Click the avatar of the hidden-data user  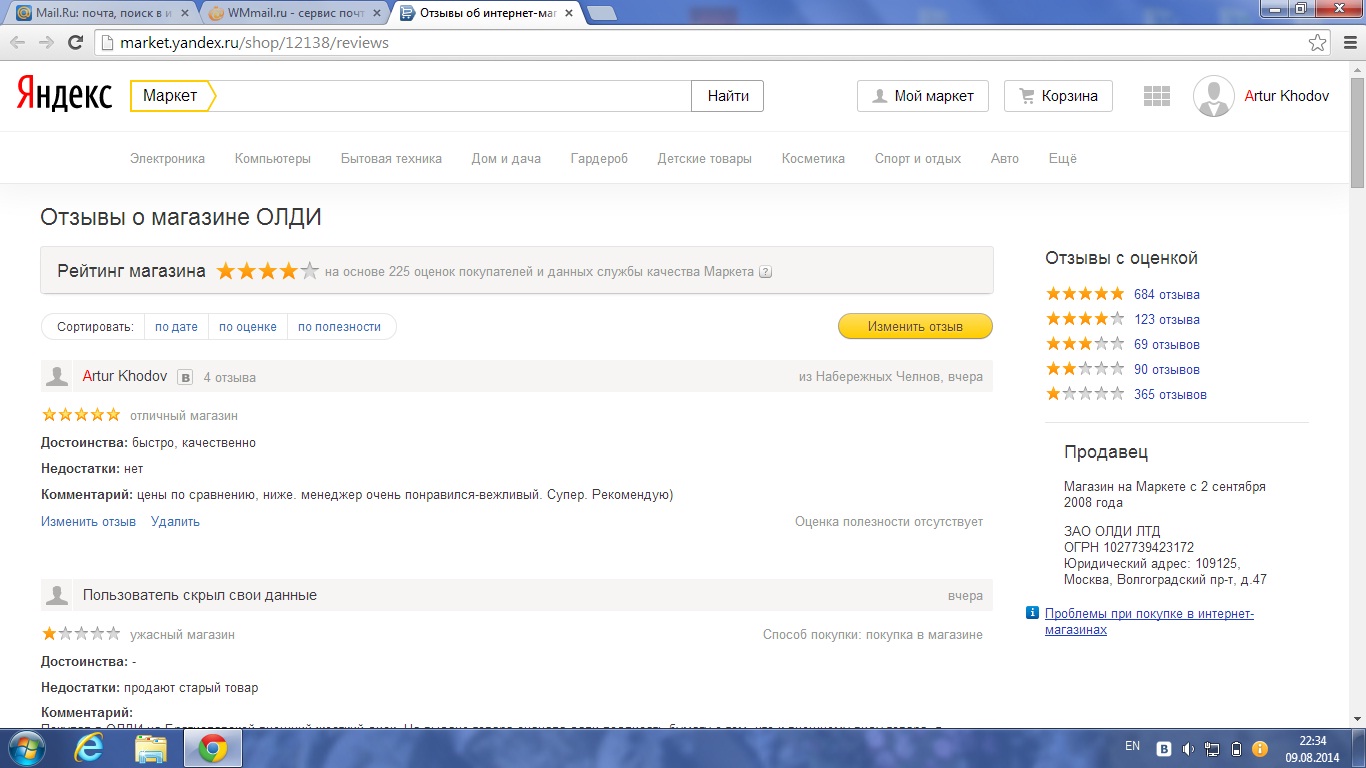coord(57,595)
